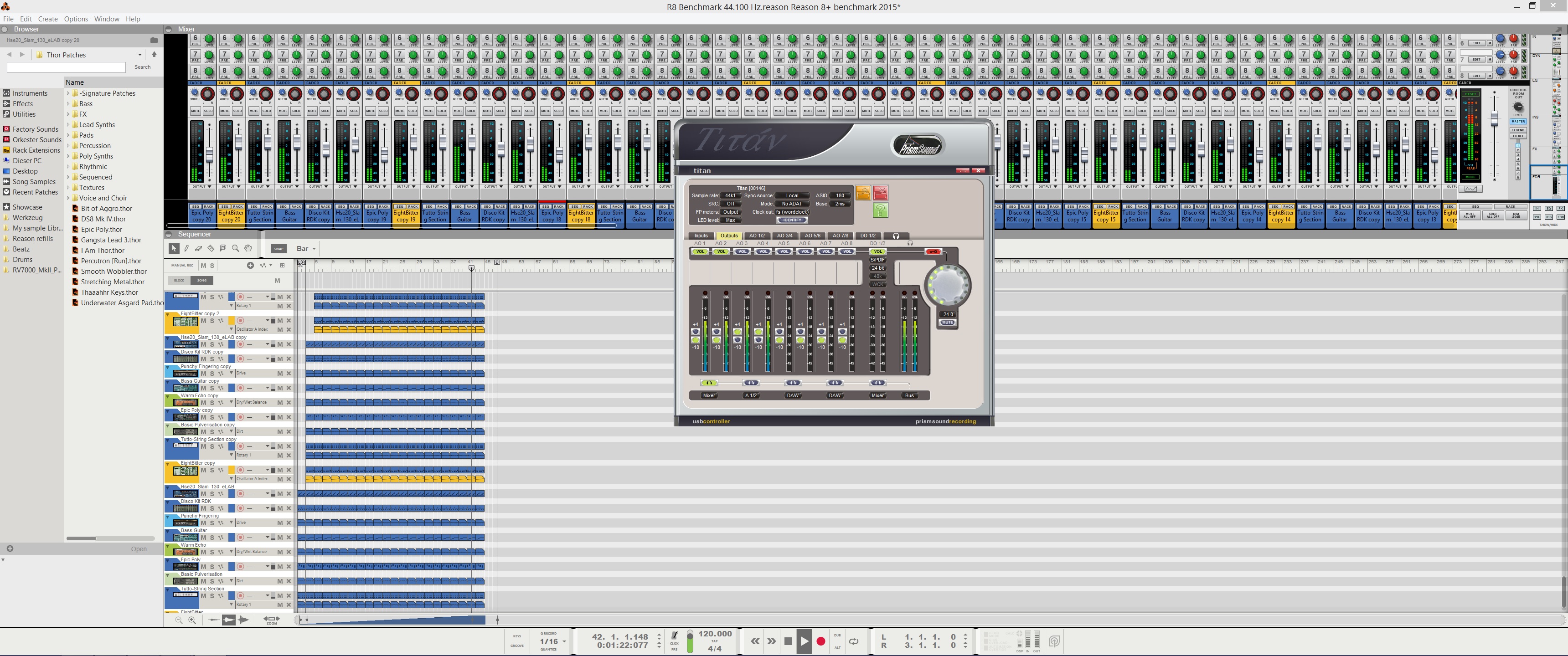The height and width of the screenshot is (656, 1568).
Task: Switch sequencer to BLOCK mode
Action: 180,281
